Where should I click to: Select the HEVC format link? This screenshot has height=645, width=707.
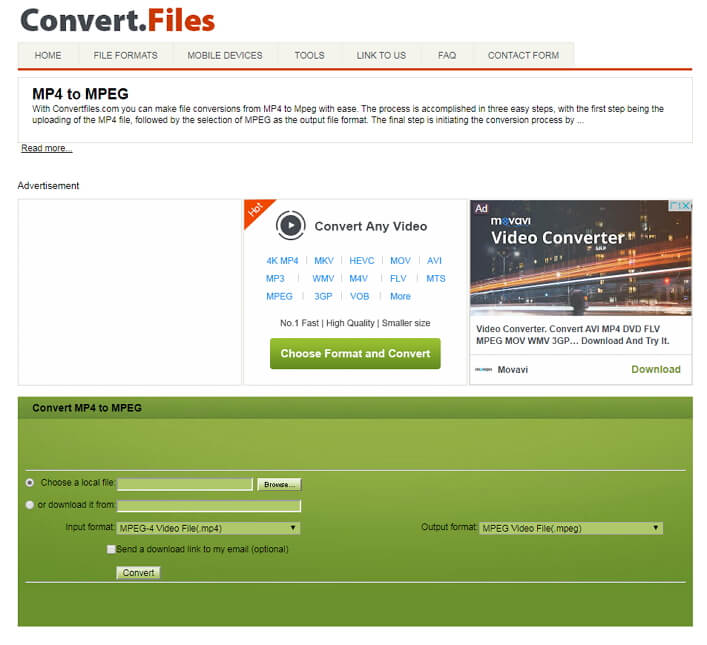click(x=362, y=261)
